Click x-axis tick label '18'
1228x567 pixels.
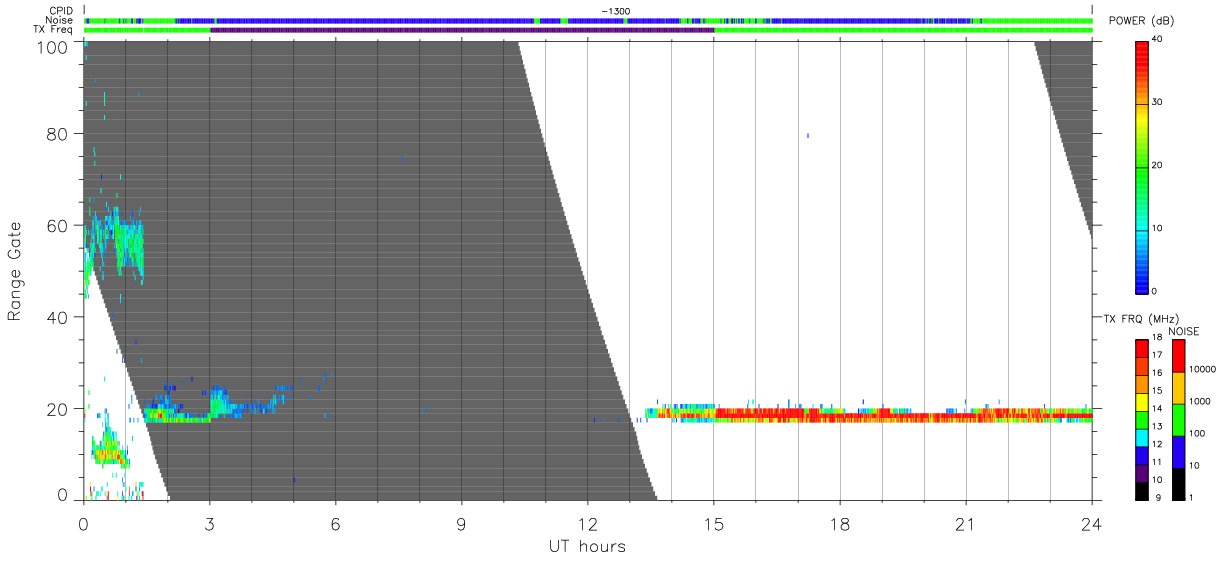point(839,524)
